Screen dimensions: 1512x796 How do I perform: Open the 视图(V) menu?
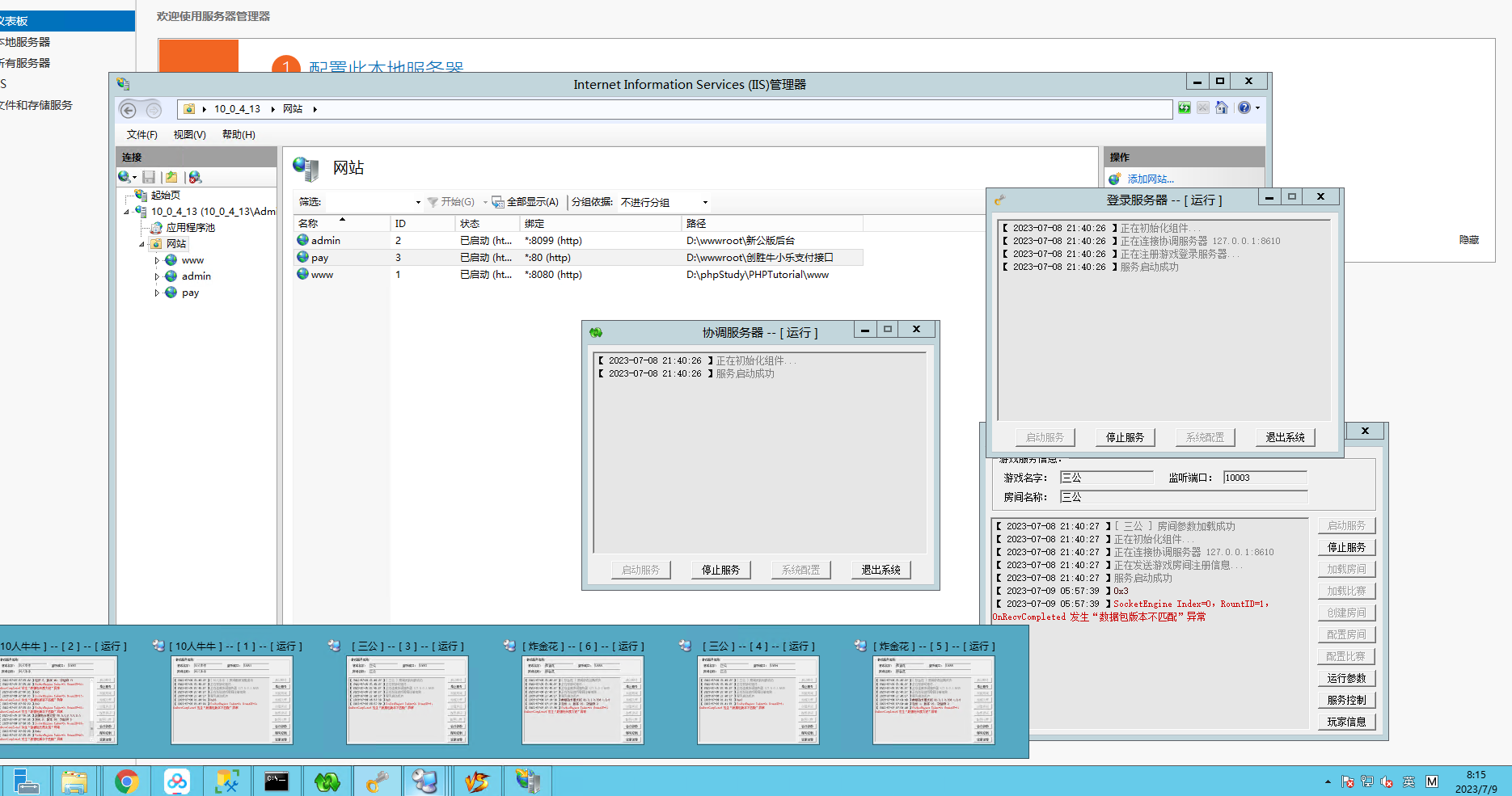click(x=189, y=135)
